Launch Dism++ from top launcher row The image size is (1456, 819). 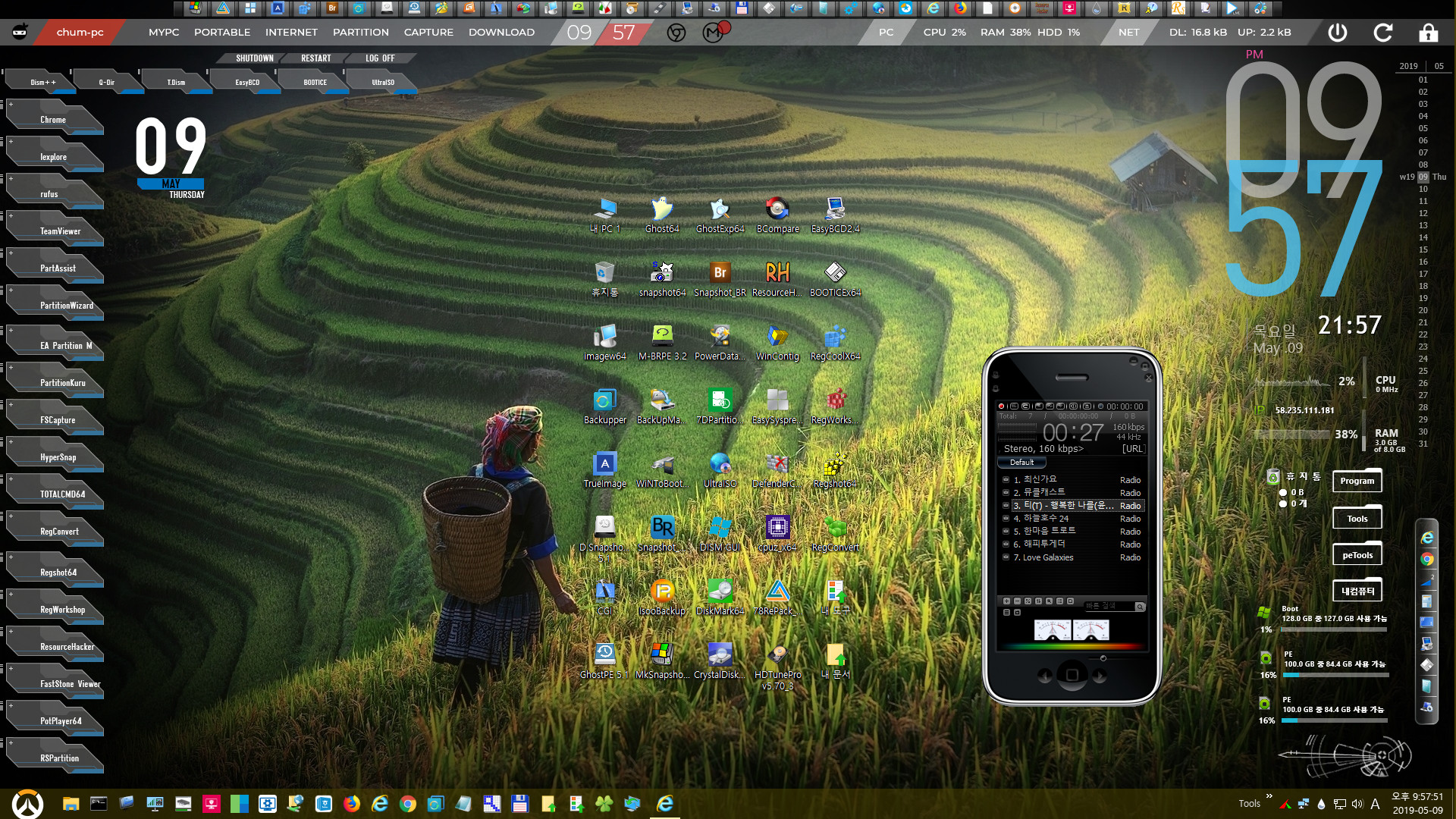click(x=42, y=82)
